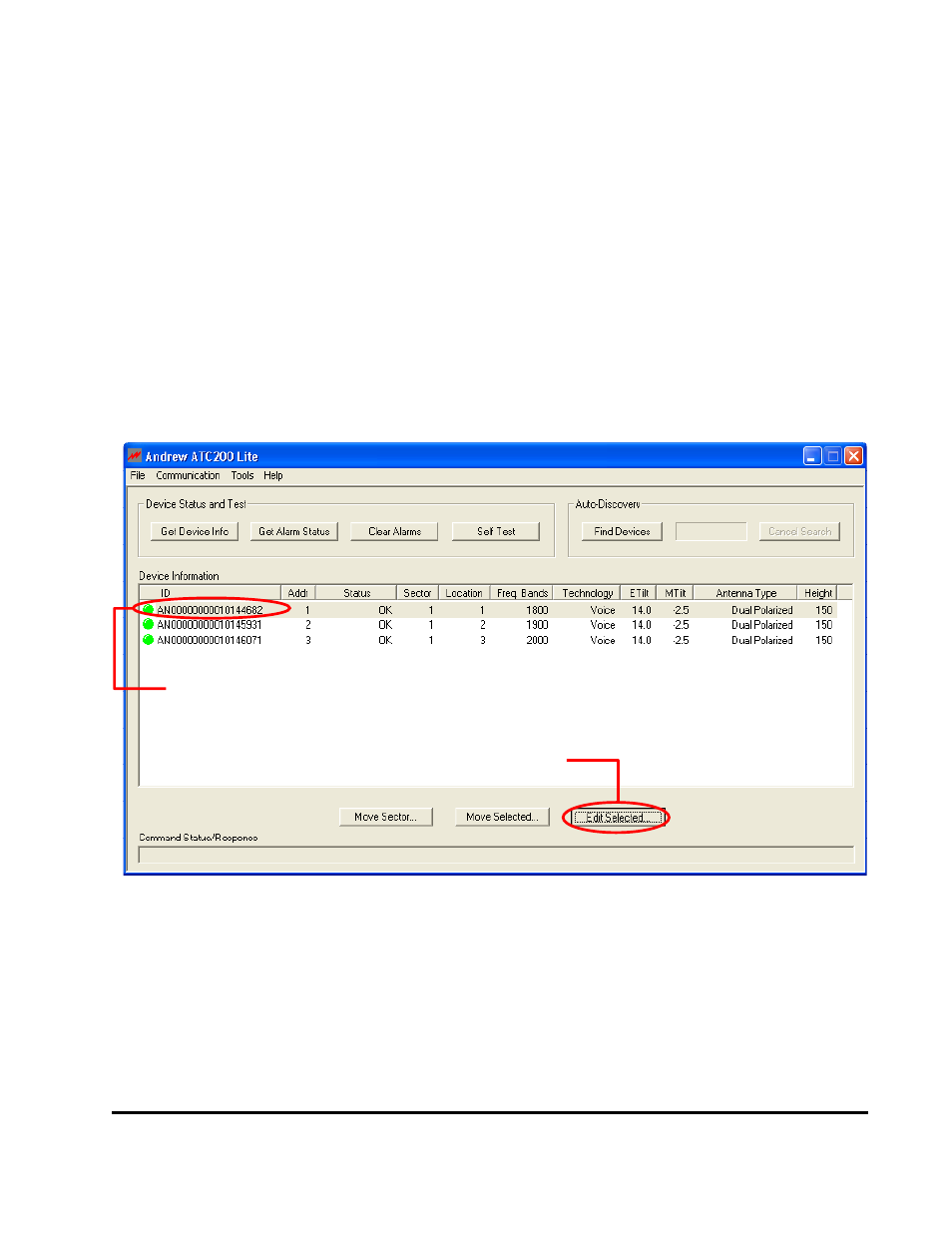Sort by the Location column header
This screenshot has height=1233, width=952.
click(x=464, y=593)
